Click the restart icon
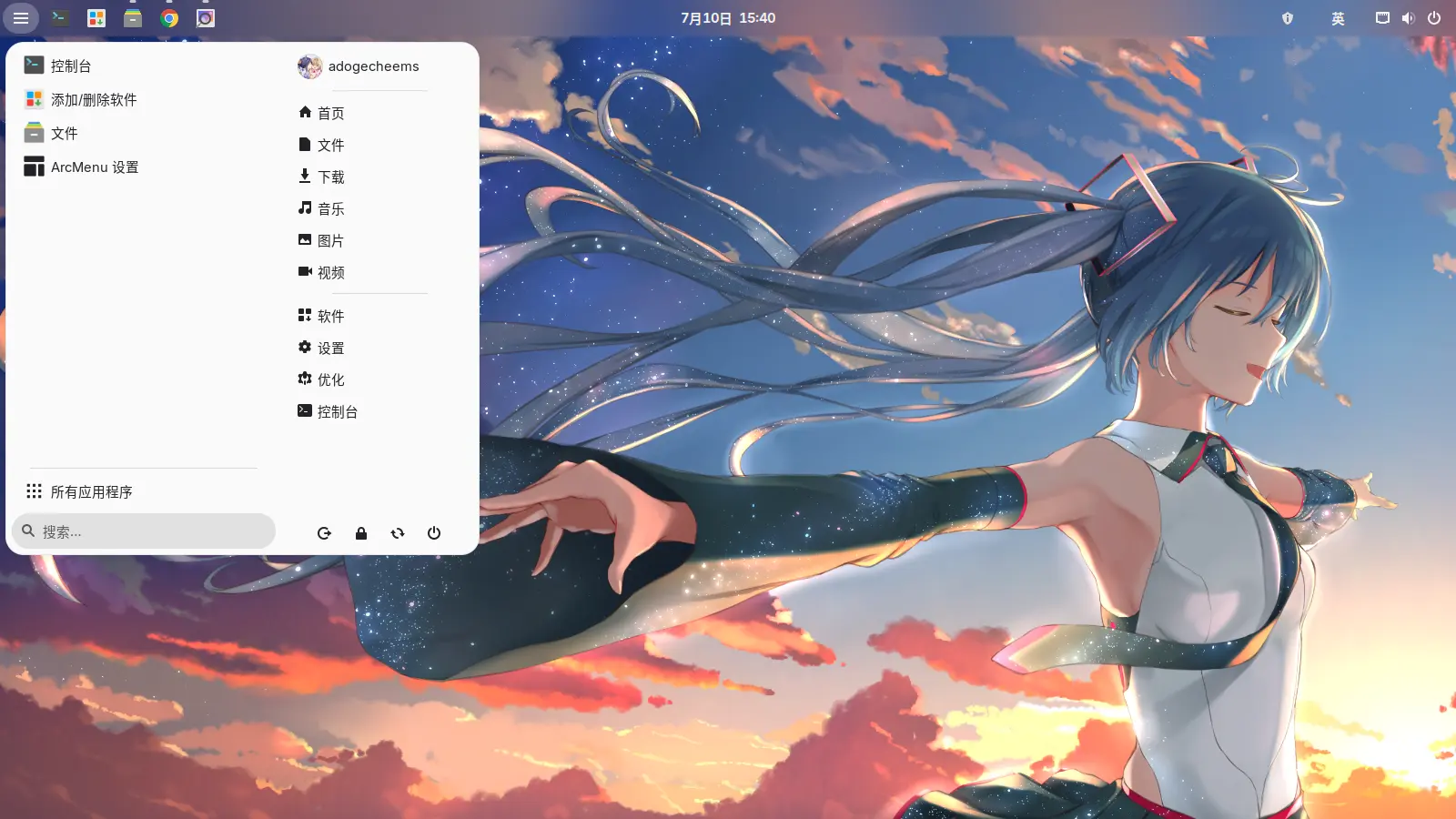 point(398,533)
